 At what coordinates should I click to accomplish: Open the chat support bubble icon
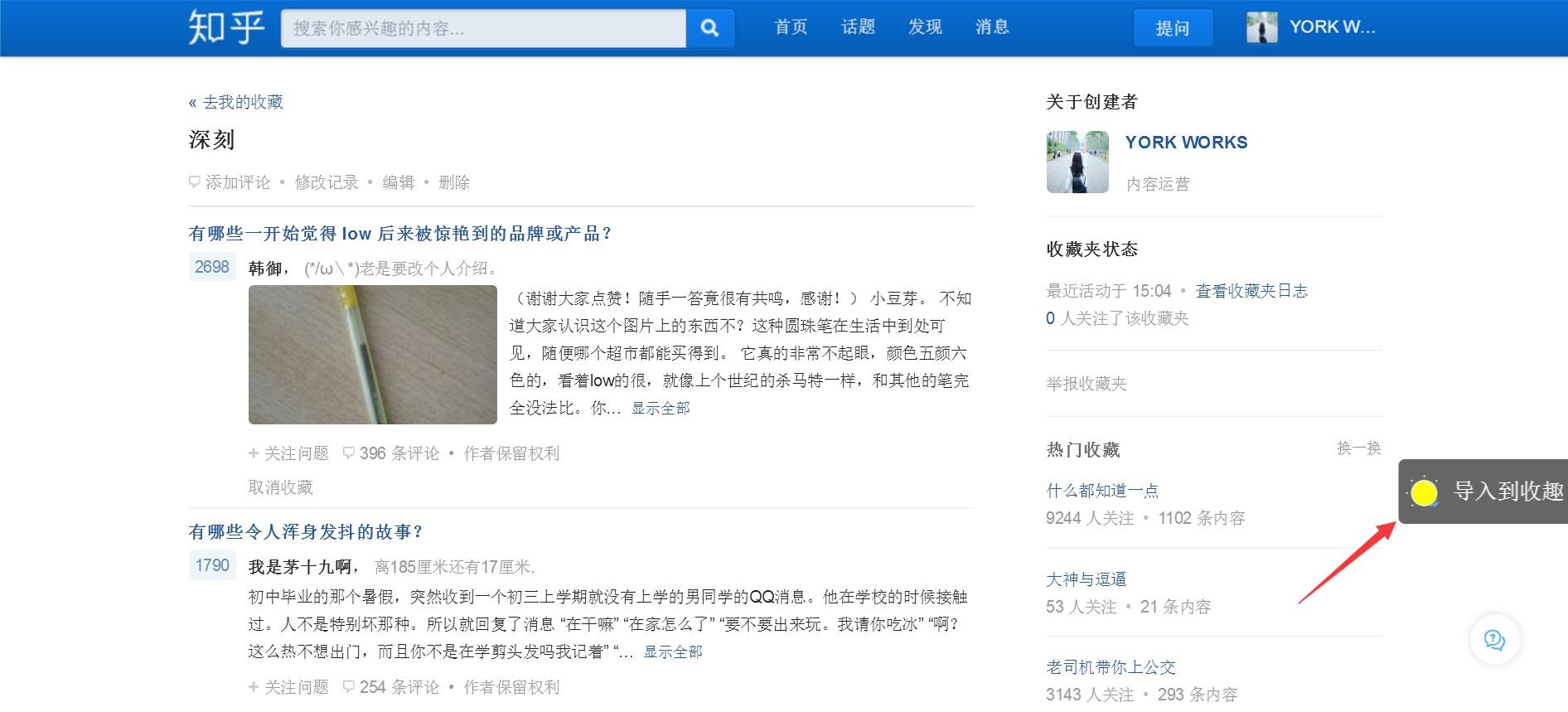(x=1494, y=640)
